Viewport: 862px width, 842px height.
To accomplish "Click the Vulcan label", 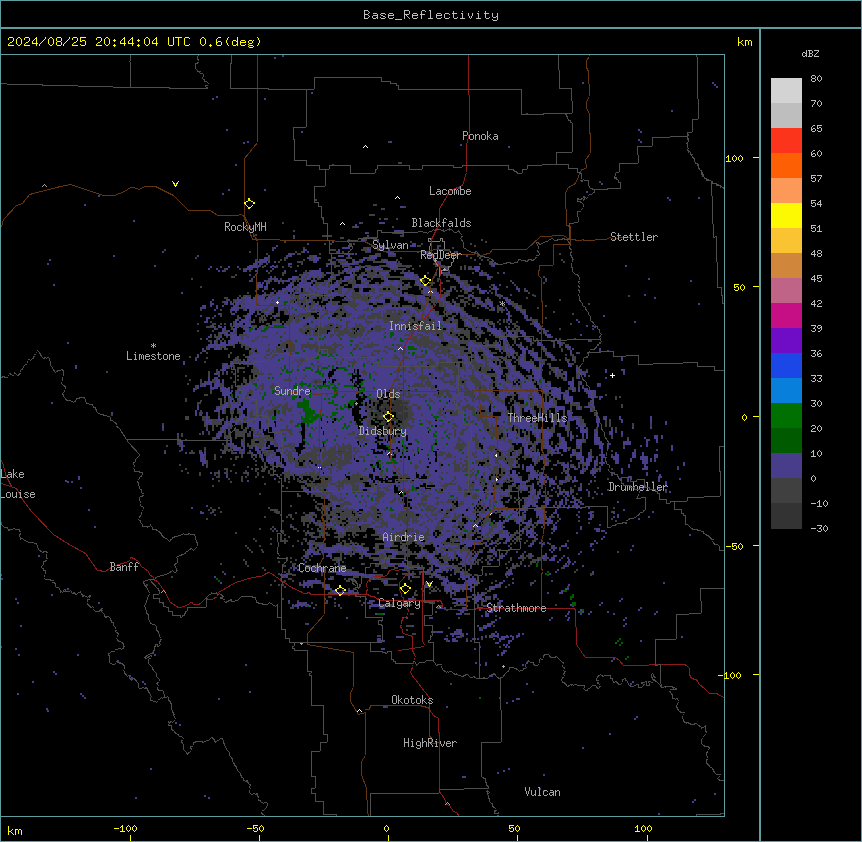I will tap(542, 792).
